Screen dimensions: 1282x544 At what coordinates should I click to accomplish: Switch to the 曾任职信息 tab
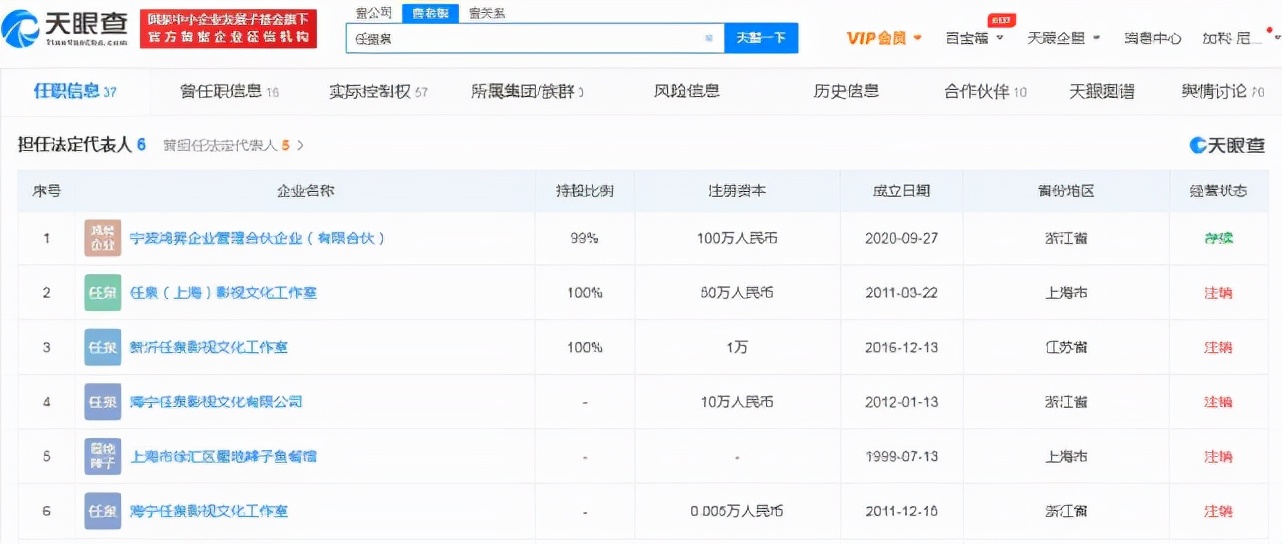[x=229, y=92]
